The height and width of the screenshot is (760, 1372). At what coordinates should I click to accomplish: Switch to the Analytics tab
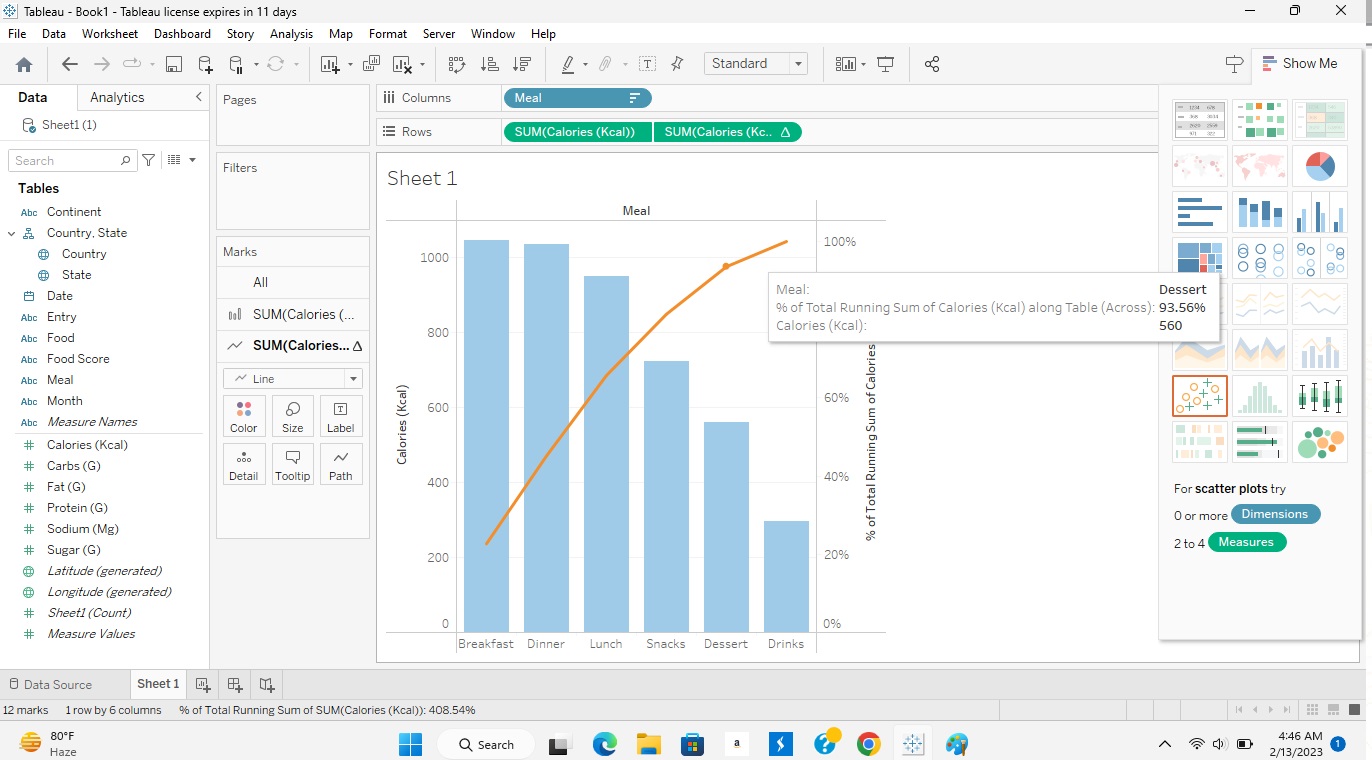117,97
